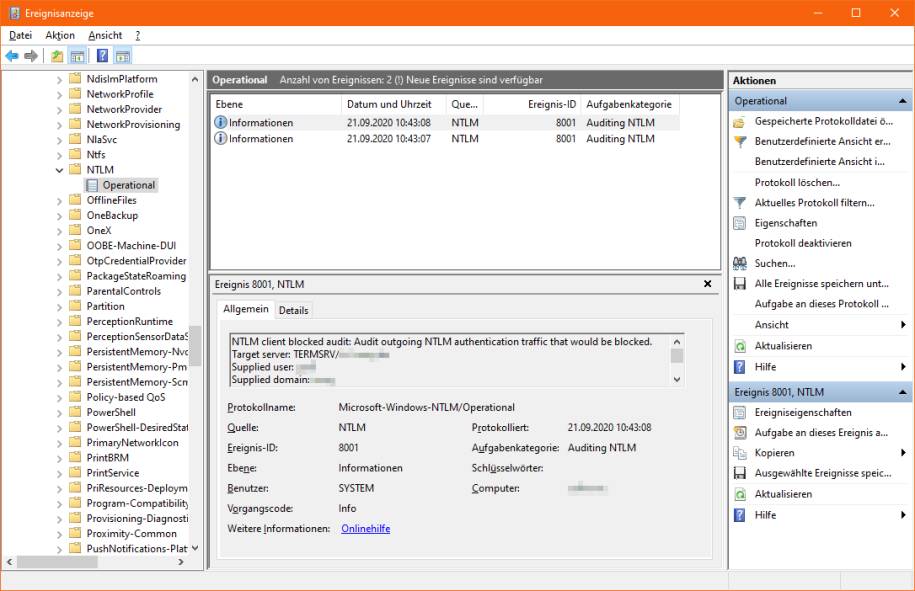915x591 pixels.
Task: Open saved log file action icon
Action: click(x=739, y=121)
